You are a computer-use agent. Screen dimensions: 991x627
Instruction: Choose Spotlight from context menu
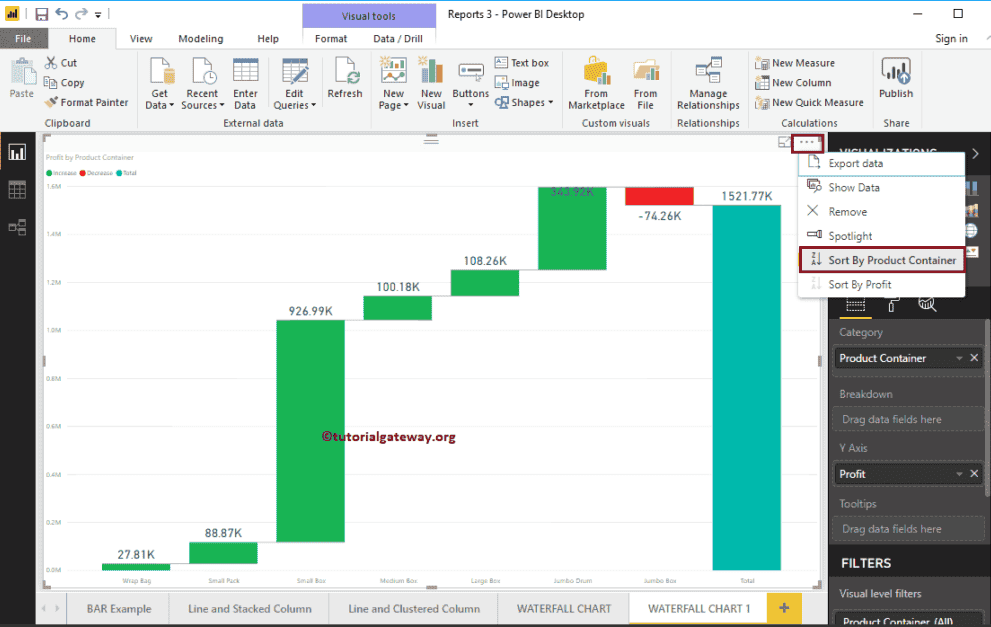tap(882, 236)
